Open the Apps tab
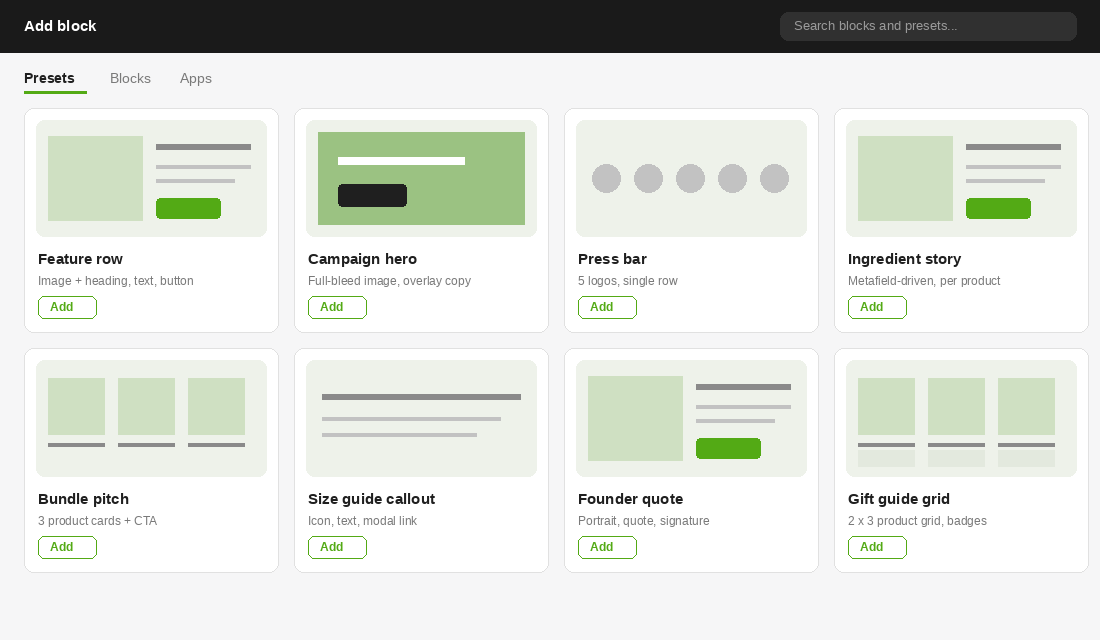Viewport: 1100px width, 640px height. 196,79
